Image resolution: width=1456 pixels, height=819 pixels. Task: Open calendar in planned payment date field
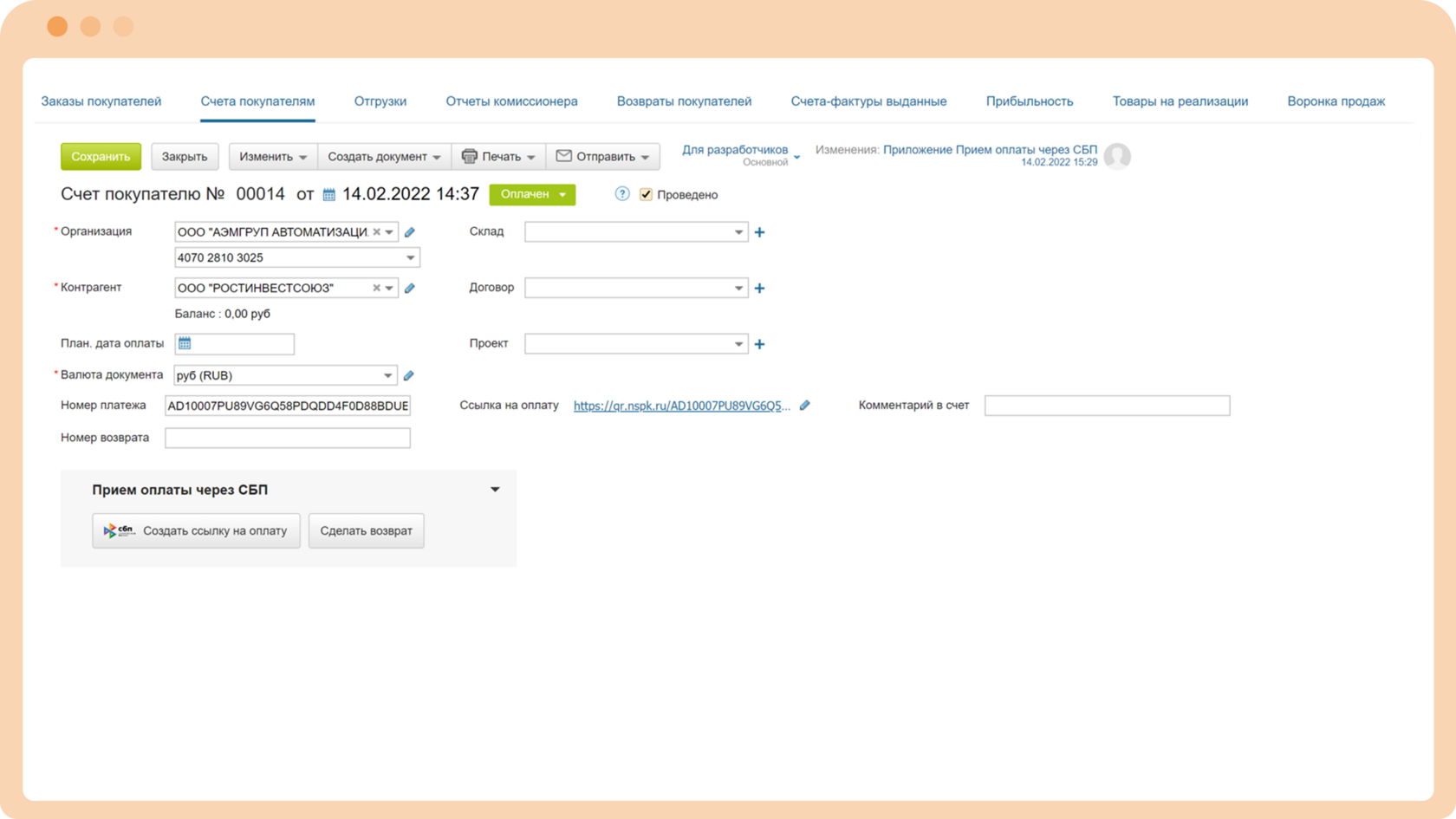[185, 344]
